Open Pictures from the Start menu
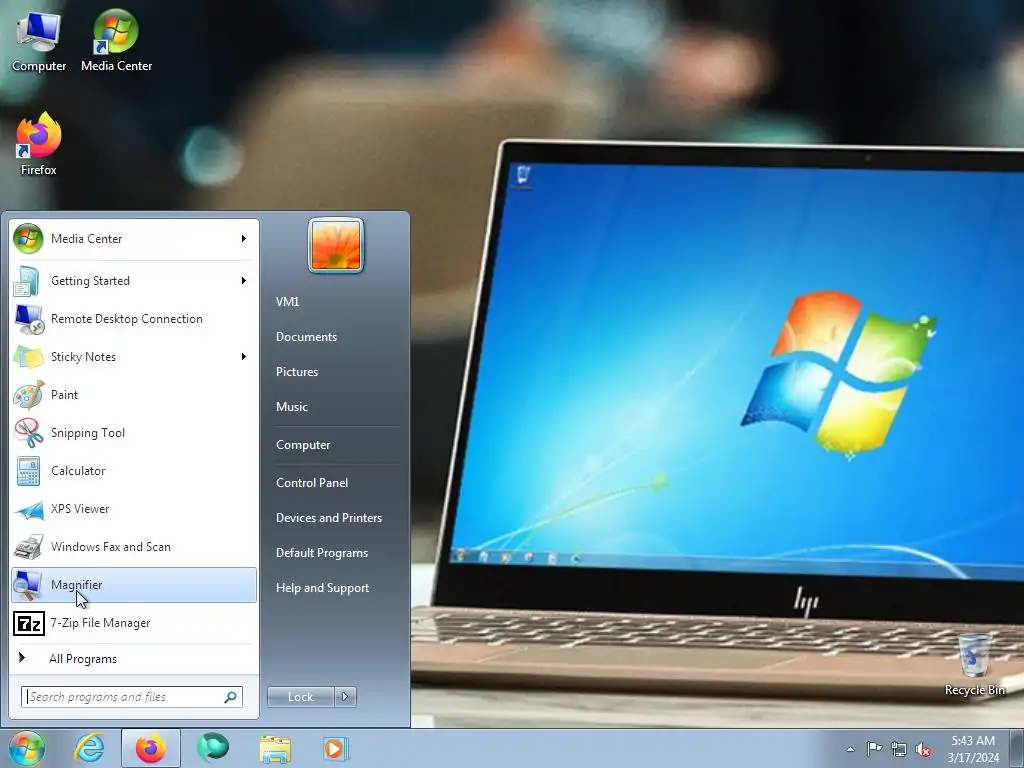The width and height of the screenshot is (1024, 768). click(x=297, y=372)
